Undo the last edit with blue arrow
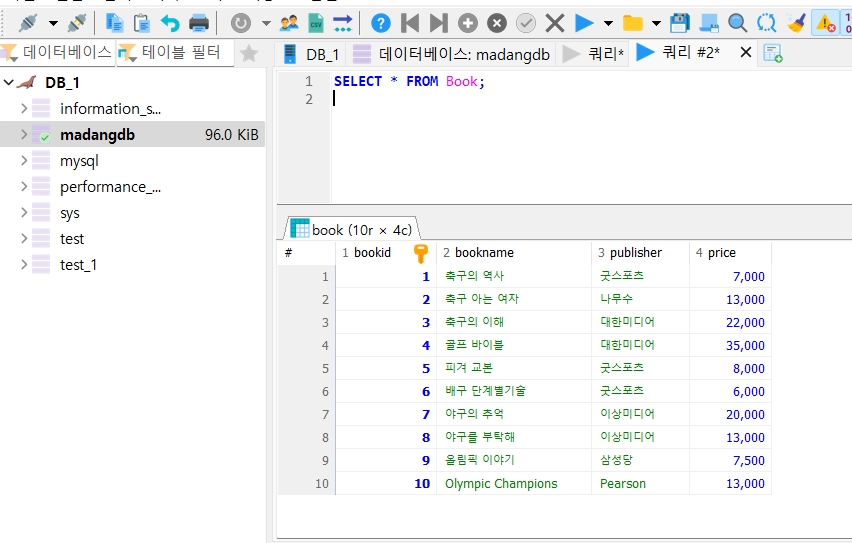The image size is (852, 543). click(x=170, y=23)
